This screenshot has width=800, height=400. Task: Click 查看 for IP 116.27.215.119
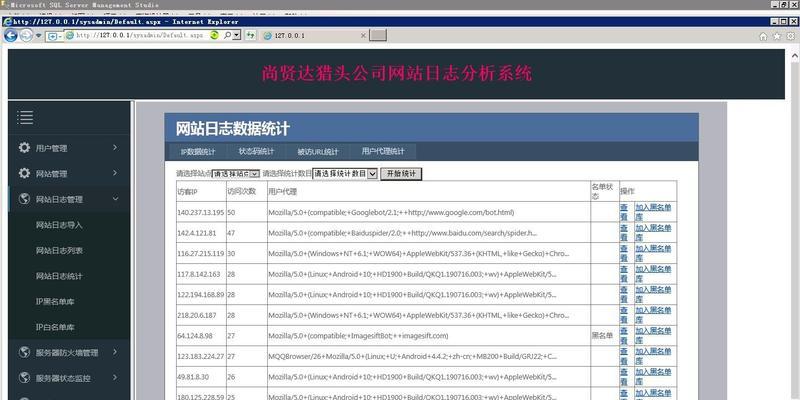pyautogui.click(x=623, y=253)
